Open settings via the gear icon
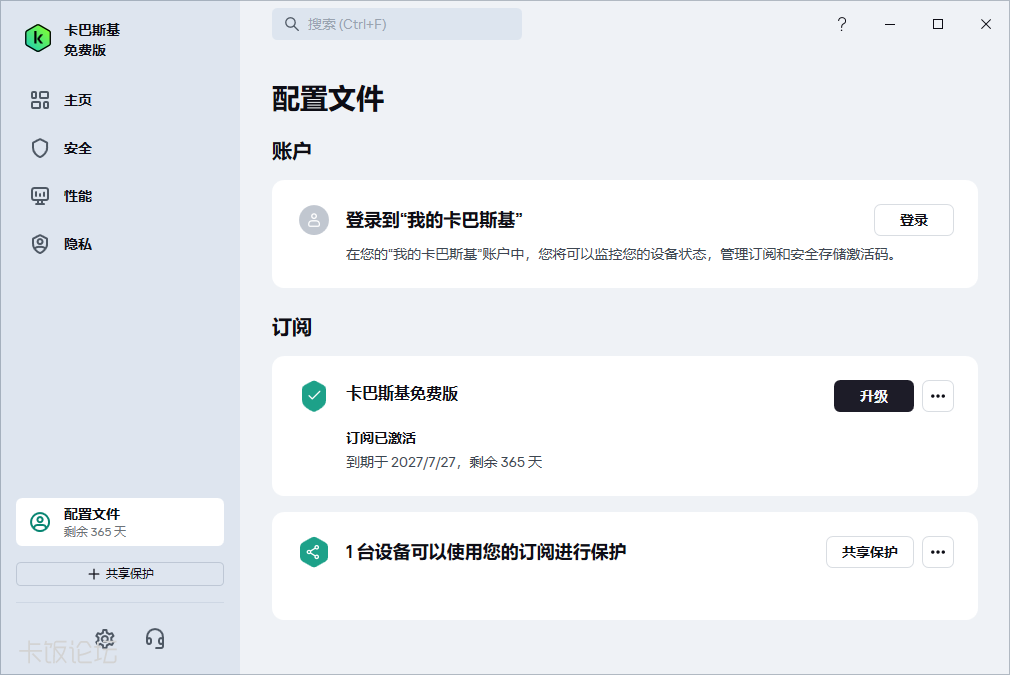This screenshot has width=1010, height=675. [105, 639]
